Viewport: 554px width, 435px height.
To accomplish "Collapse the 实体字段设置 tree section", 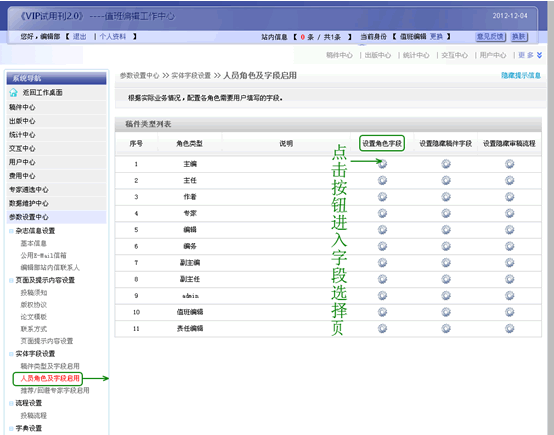I will point(11,354).
